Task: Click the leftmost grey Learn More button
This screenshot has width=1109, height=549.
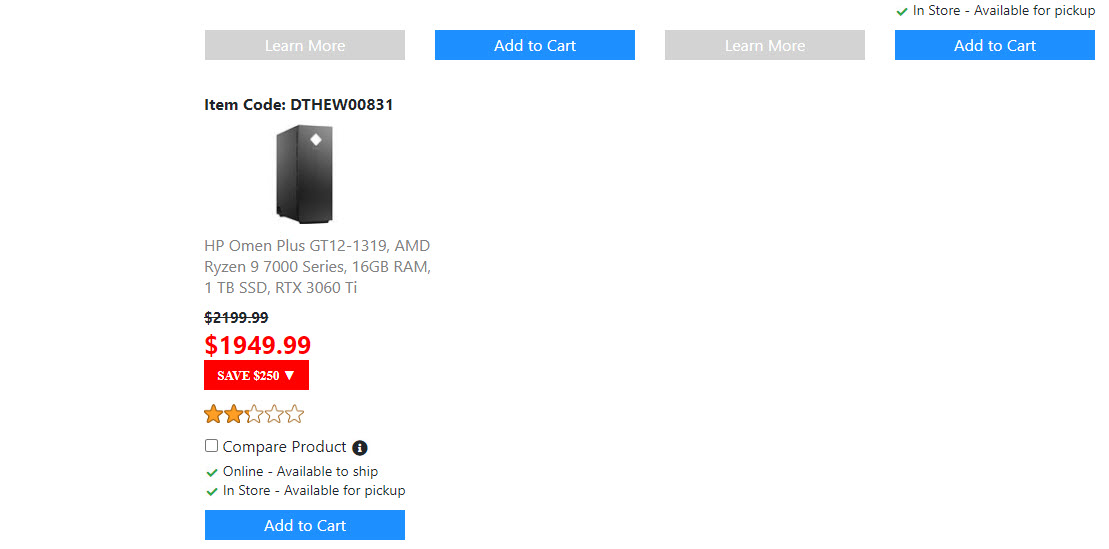Action: 305,45
